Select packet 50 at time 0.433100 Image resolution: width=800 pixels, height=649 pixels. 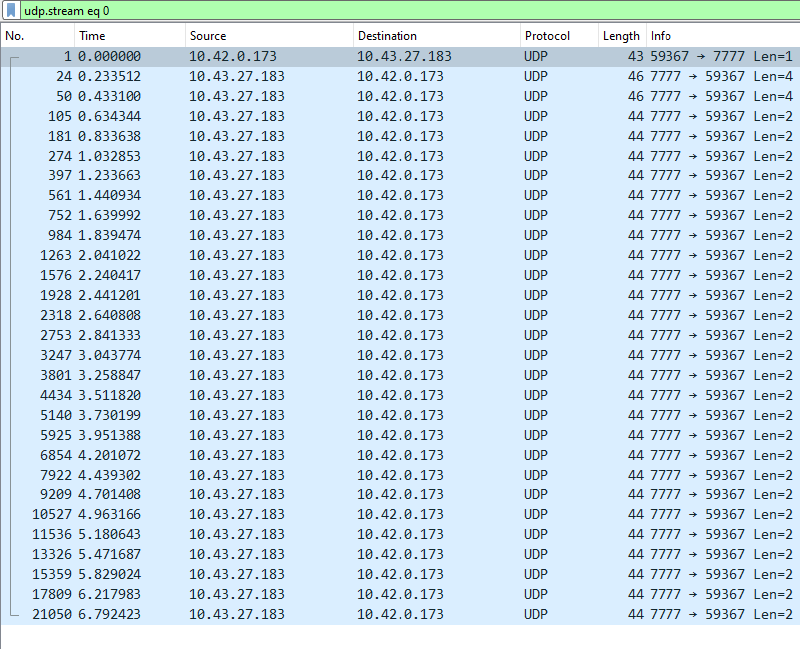pyautogui.click(x=300, y=96)
